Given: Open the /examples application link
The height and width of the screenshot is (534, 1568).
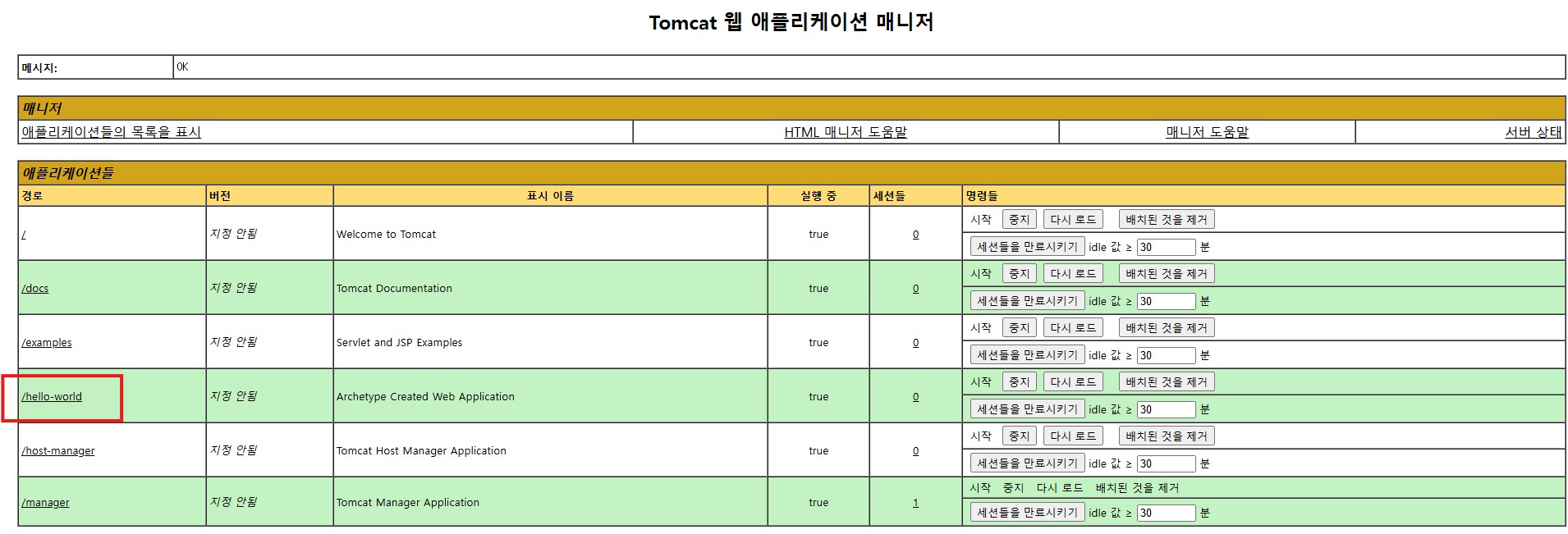Looking at the screenshot, I should coord(47,343).
